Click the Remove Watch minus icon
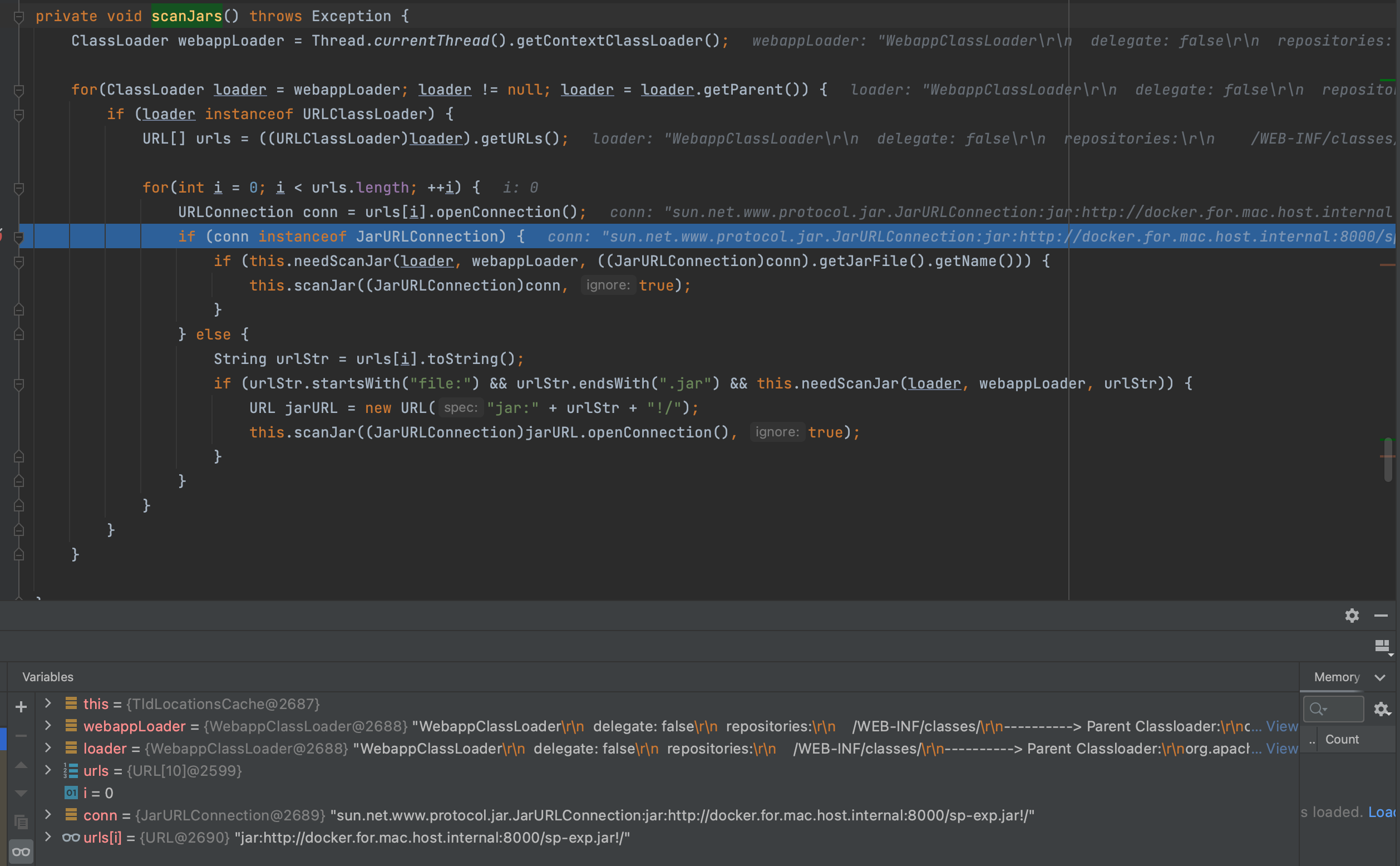The image size is (1400, 866). (21, 735)
